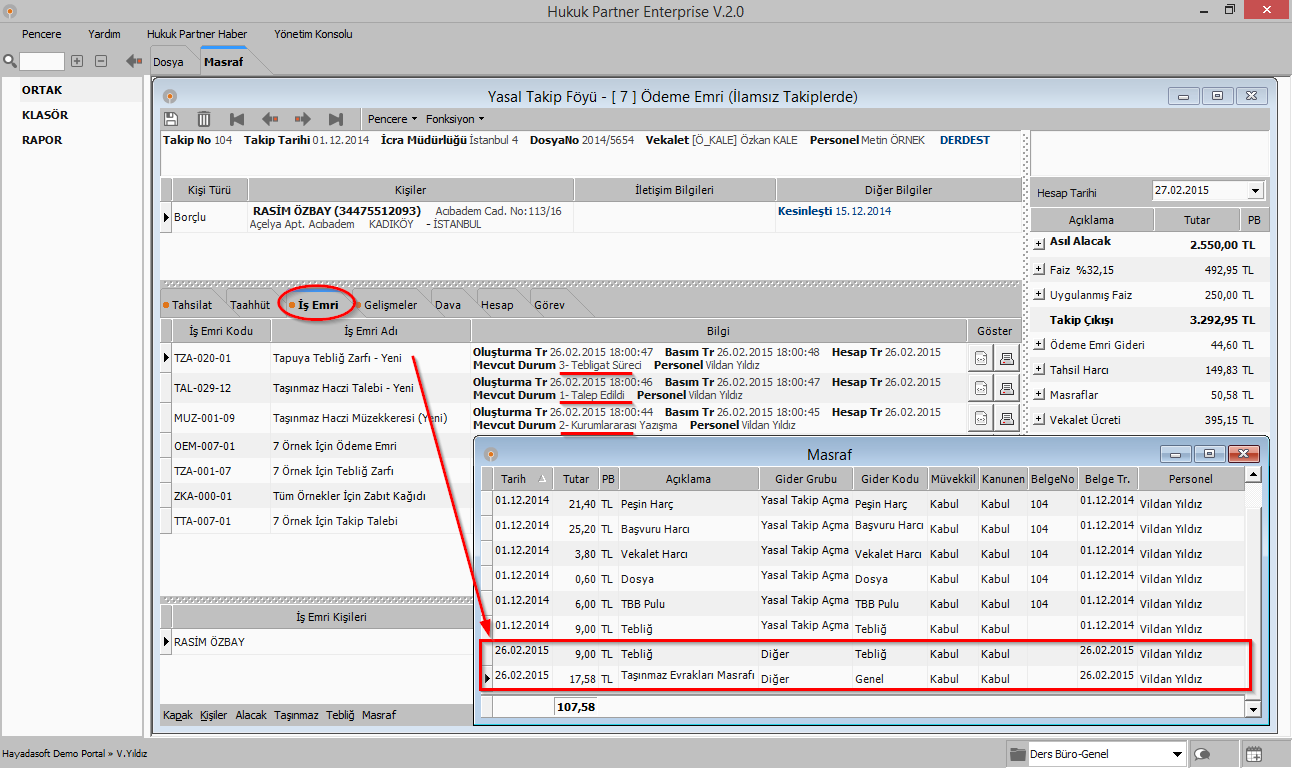Screen dimensions: 1292x768
Task: Click folder icon beside Ders Büro-Genel
Action: tap(1018, 754)
